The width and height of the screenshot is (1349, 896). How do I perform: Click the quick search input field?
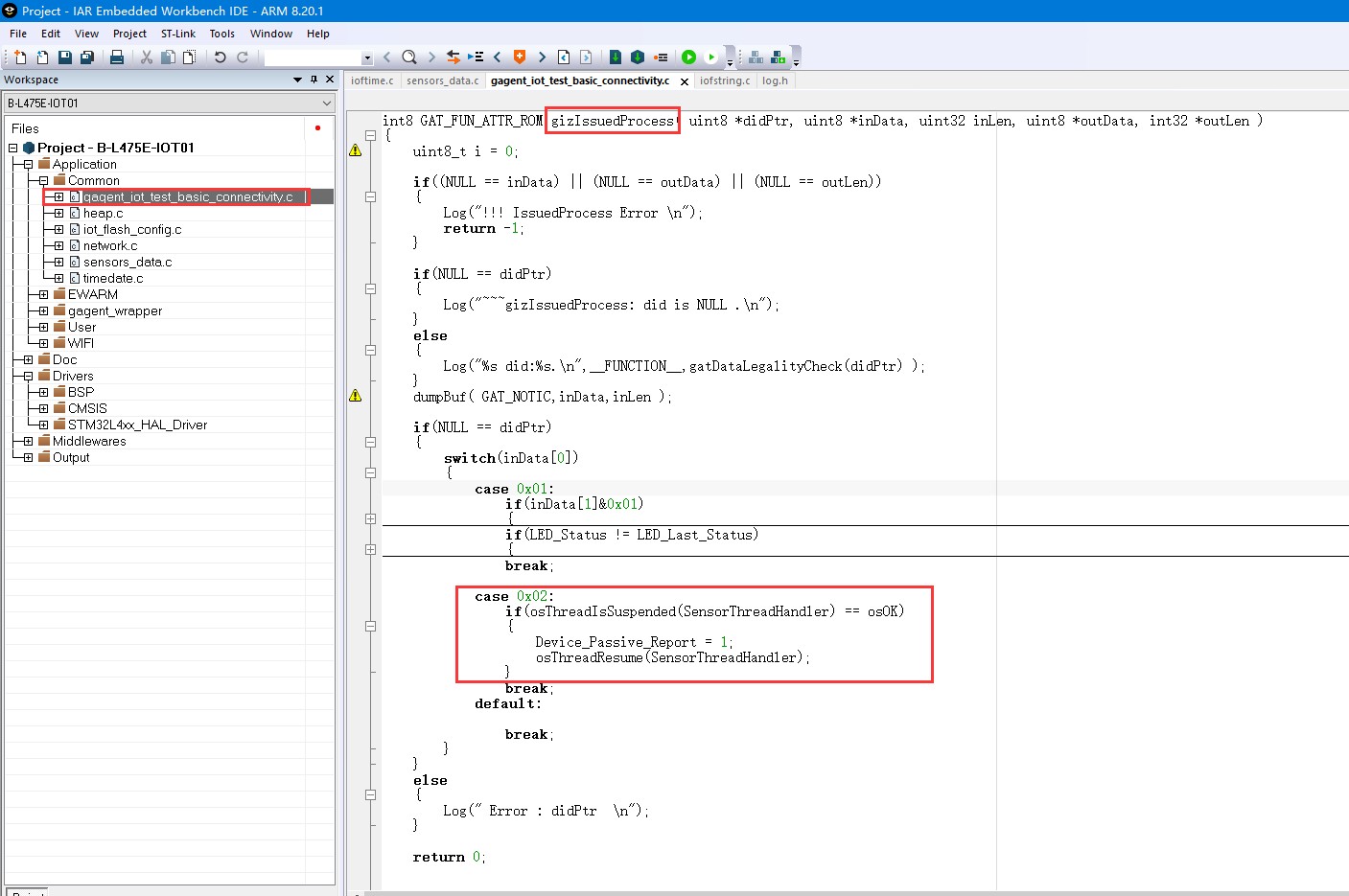point(313,57)
